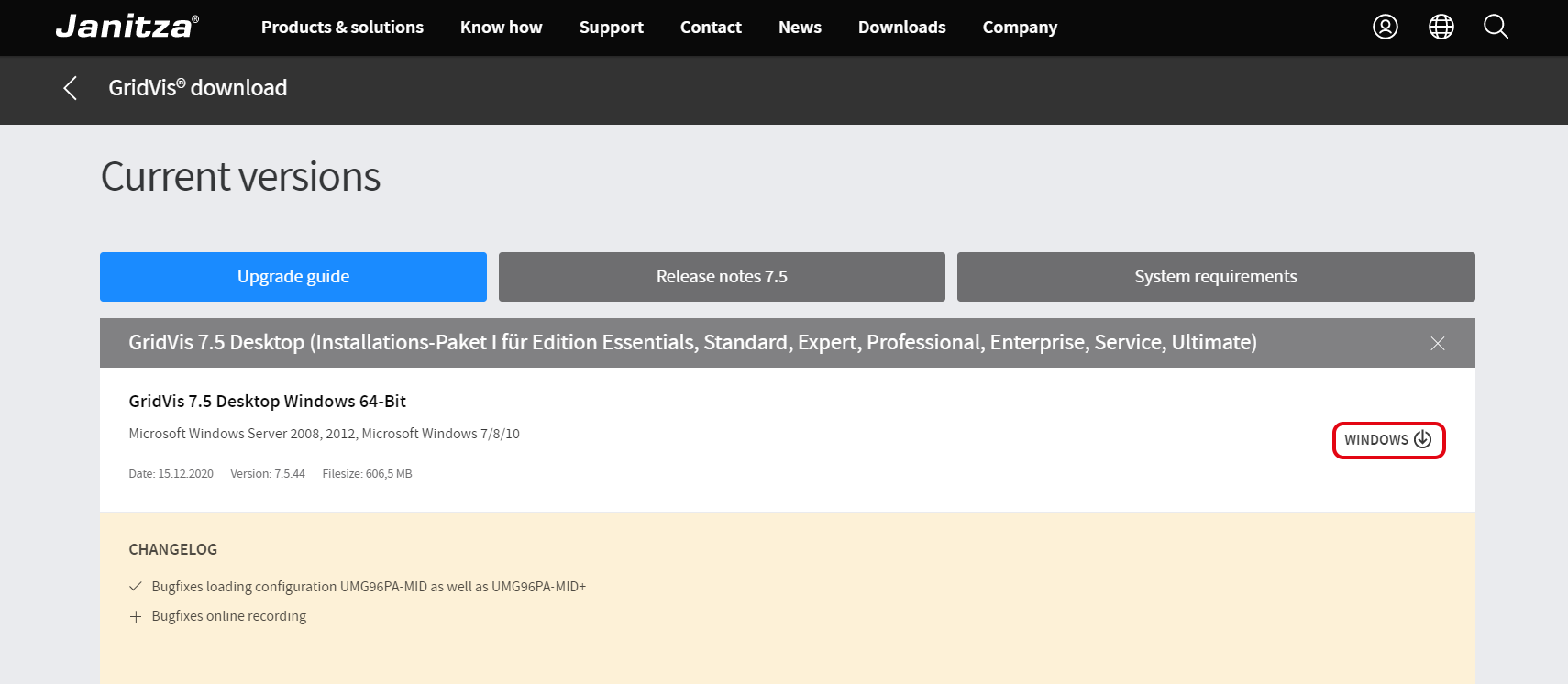
Task: Open System requirements
Action: point(1216,277)
